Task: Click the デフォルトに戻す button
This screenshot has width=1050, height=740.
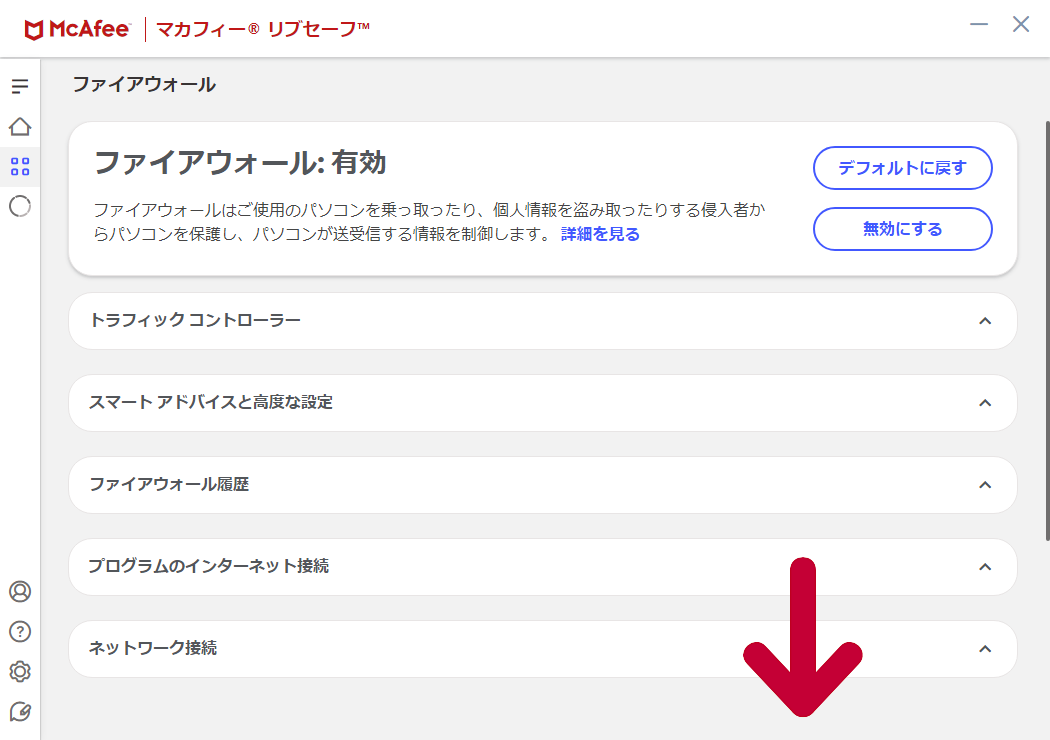Action: [902, 168]
